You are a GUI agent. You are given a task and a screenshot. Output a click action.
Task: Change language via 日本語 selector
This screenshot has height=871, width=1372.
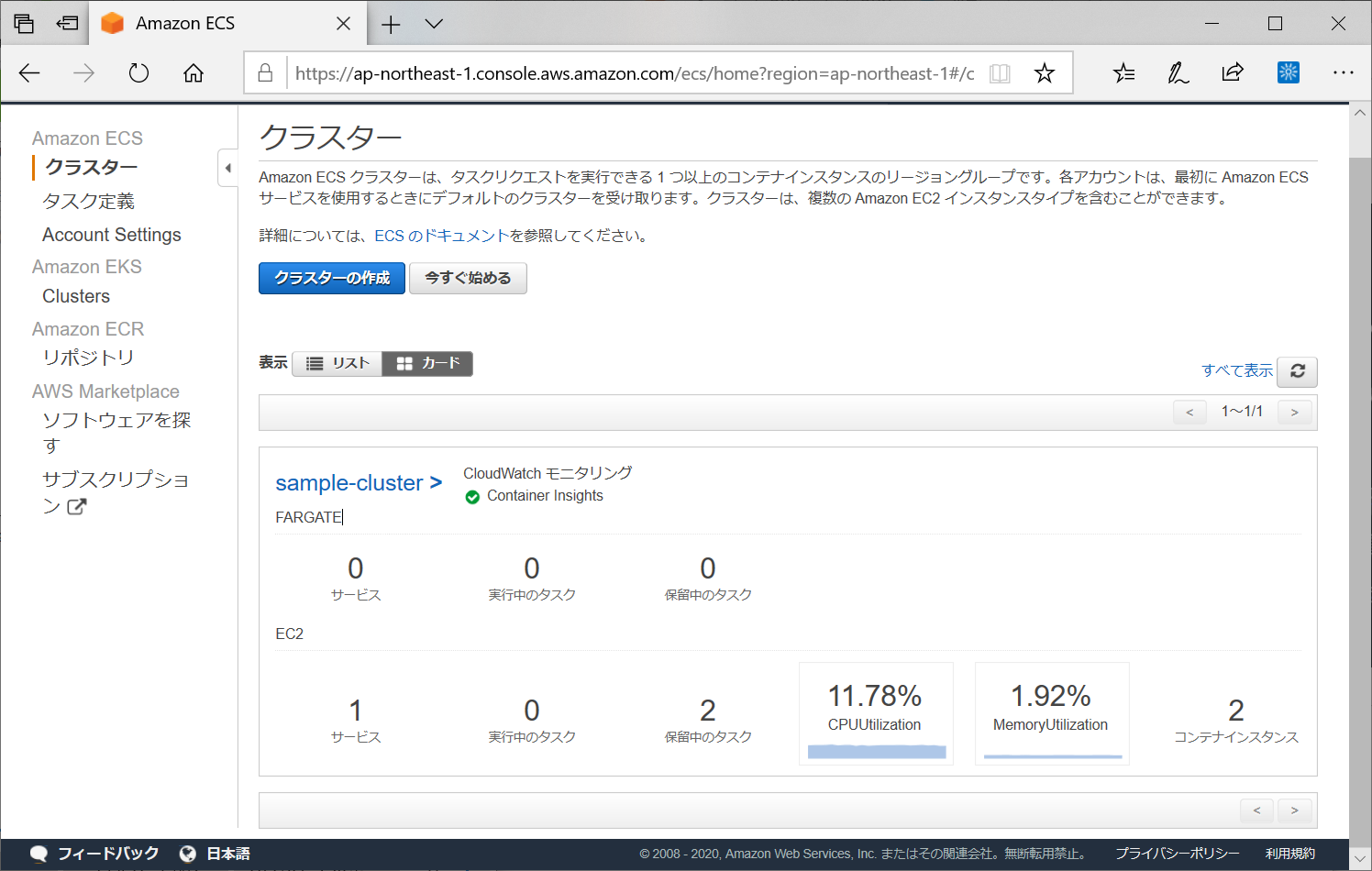click(x=228, y=854)
